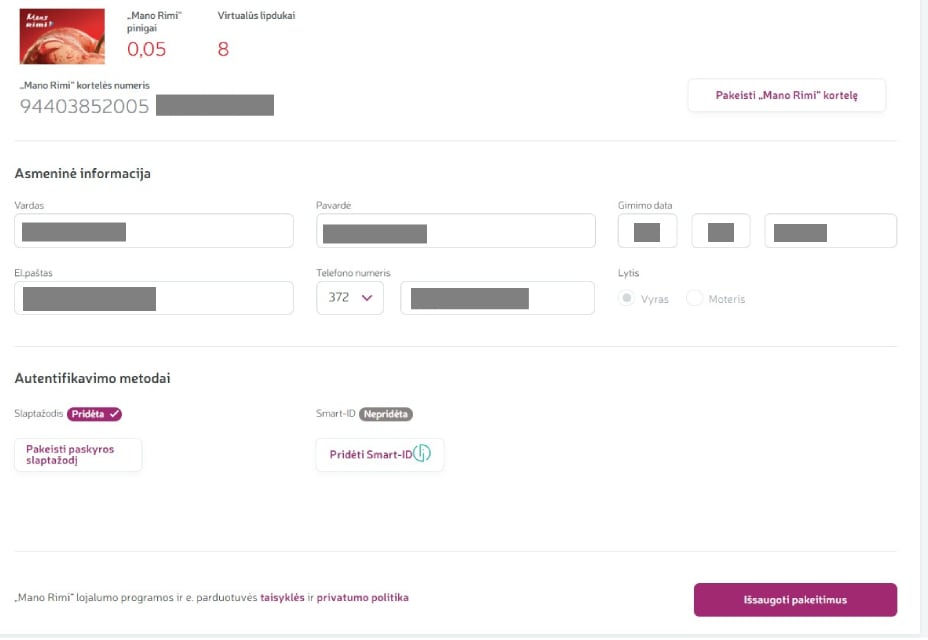Screen dimensions: 928x640
Task: Select the Vyras radio button
Action: pyautogui.click(x=627, y=298)
